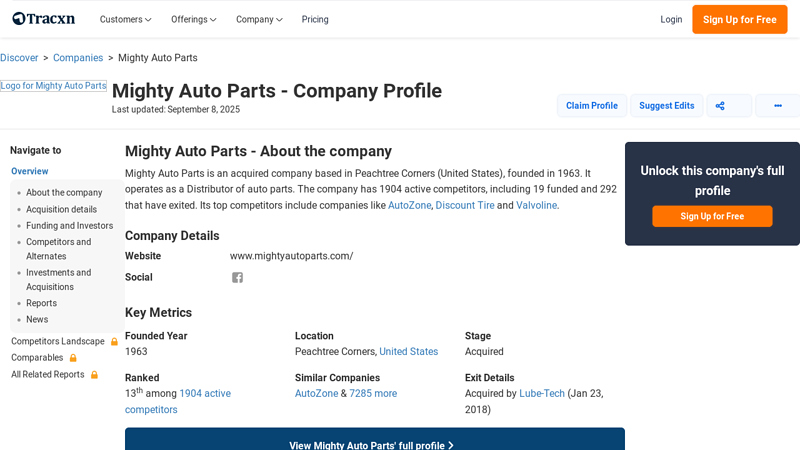Jump to Acquisition details section

(61, 209)
